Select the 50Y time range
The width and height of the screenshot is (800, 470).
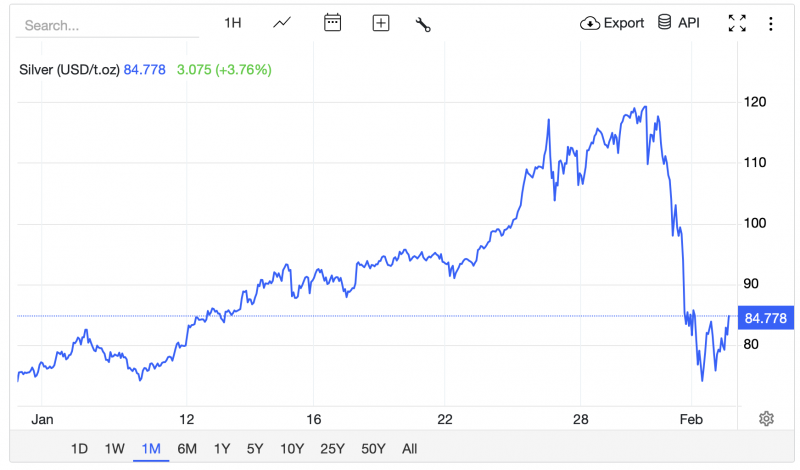[x=372, y=449]
